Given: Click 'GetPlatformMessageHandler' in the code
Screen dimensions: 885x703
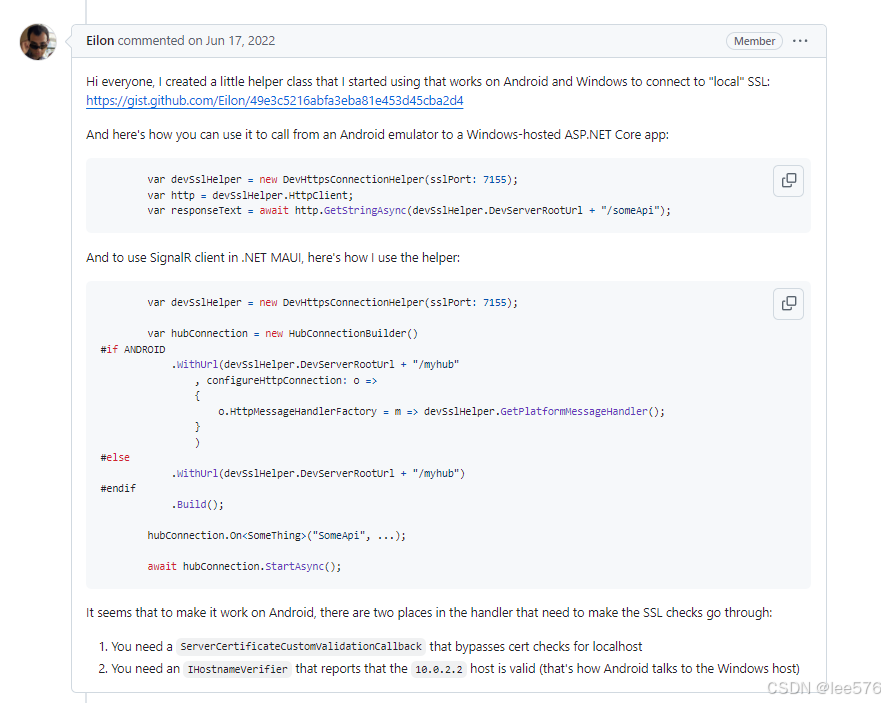Looking at the screenshot, I should coord(573,411).
